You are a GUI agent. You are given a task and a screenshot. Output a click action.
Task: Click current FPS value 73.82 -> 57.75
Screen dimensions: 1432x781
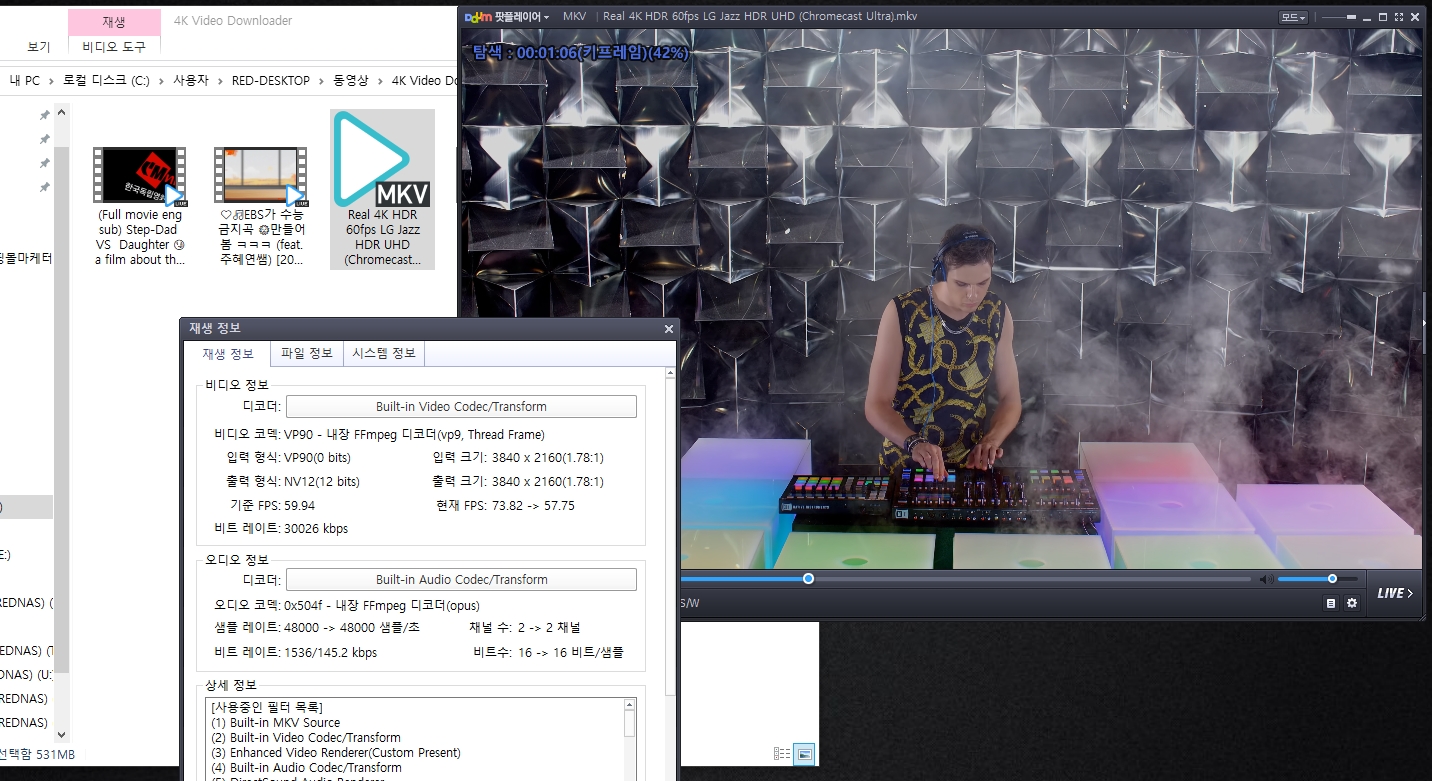533,506
